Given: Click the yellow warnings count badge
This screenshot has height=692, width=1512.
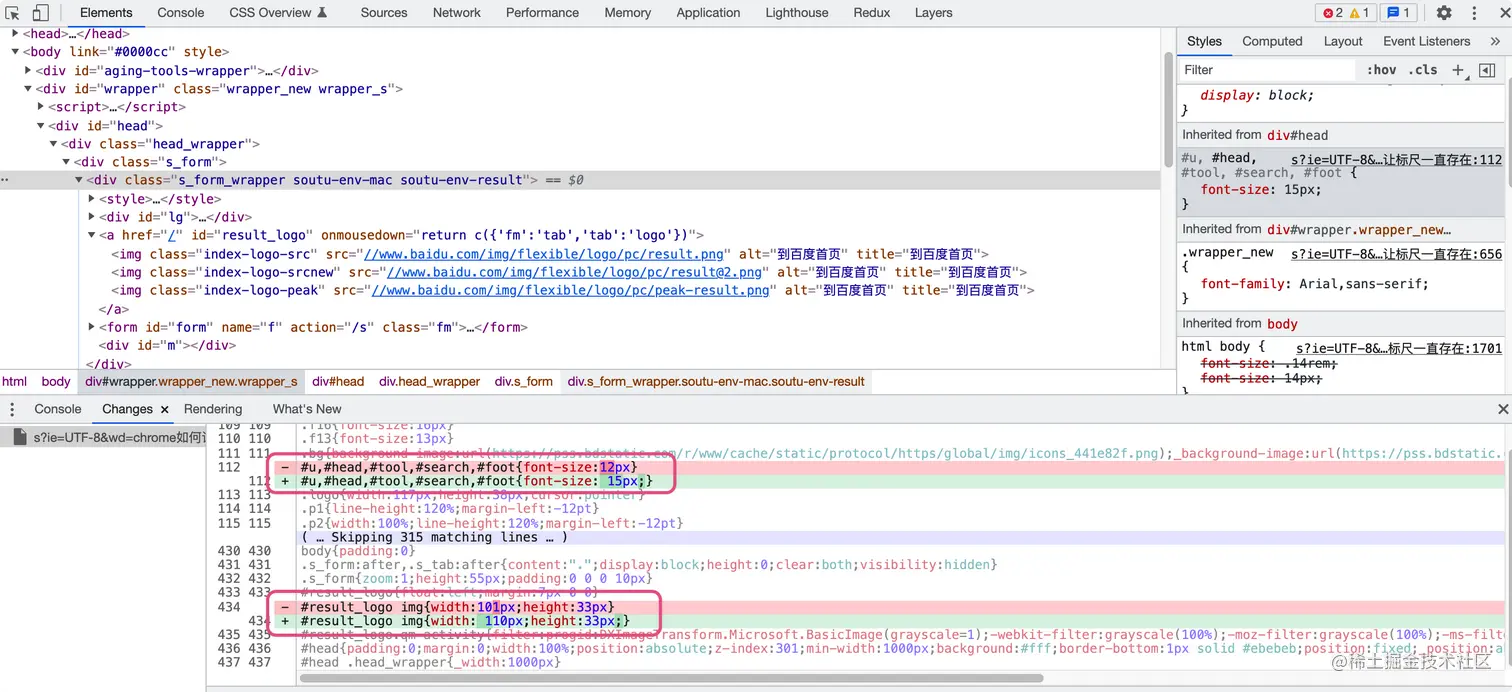Looking at the screenshot, I should tap(1360, 13).
